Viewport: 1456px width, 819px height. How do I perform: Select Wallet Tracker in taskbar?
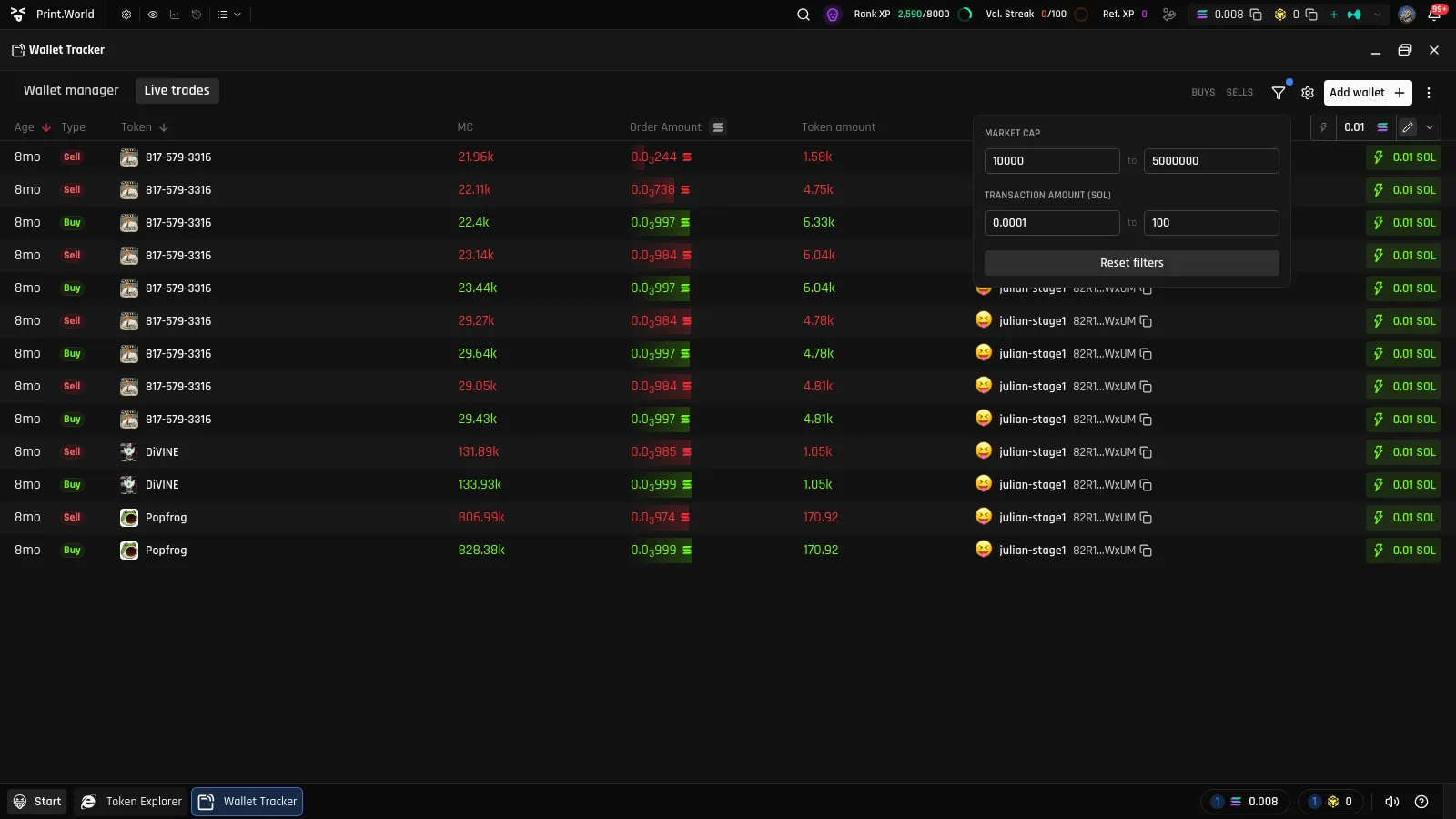[x=247, y=802]
